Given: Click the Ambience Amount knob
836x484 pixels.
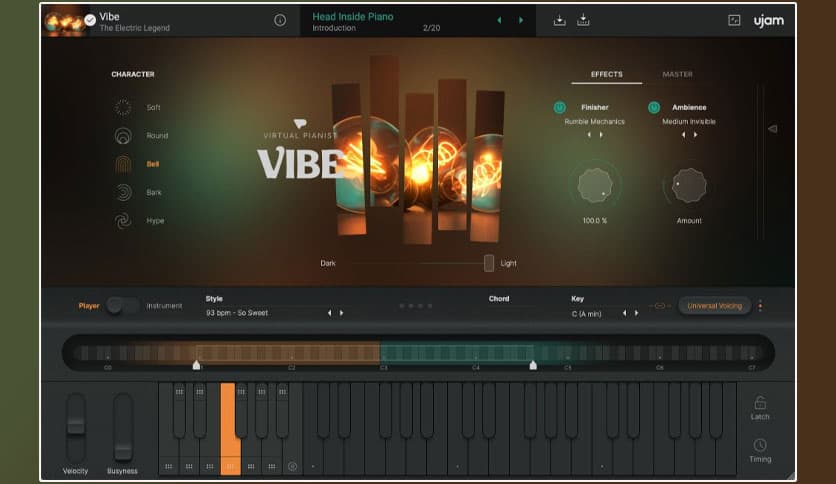Looking at the screenshot, I should point(689,185).
